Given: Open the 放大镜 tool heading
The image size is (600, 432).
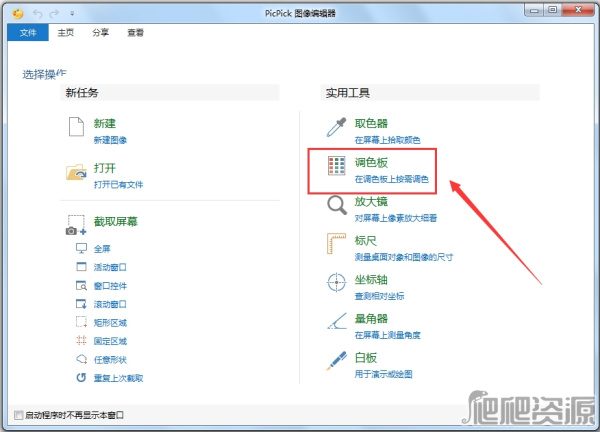Looking at the screenshot, I should point(371,201).
